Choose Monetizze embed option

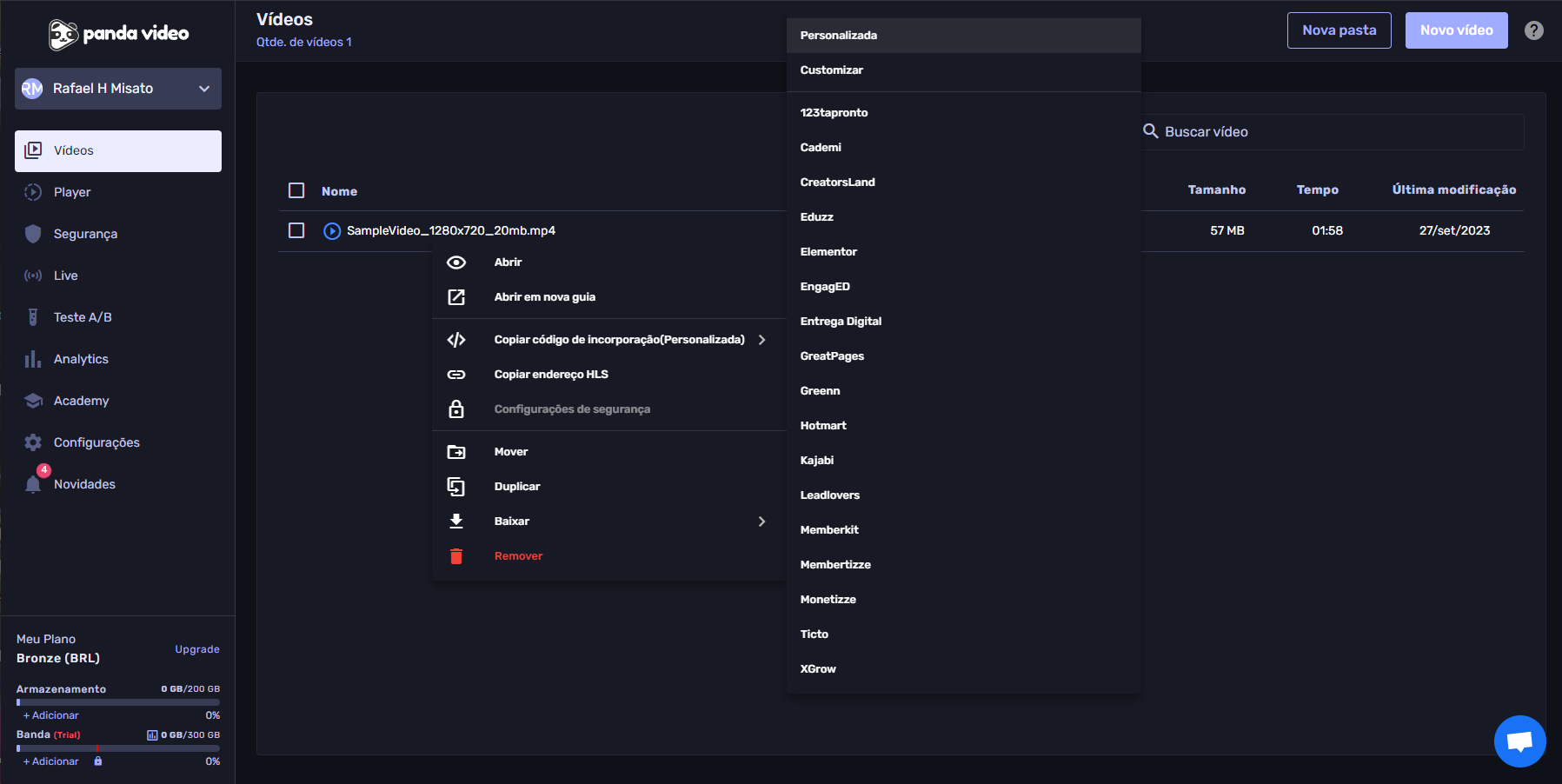pyautogui.click(x=964, y=600)
